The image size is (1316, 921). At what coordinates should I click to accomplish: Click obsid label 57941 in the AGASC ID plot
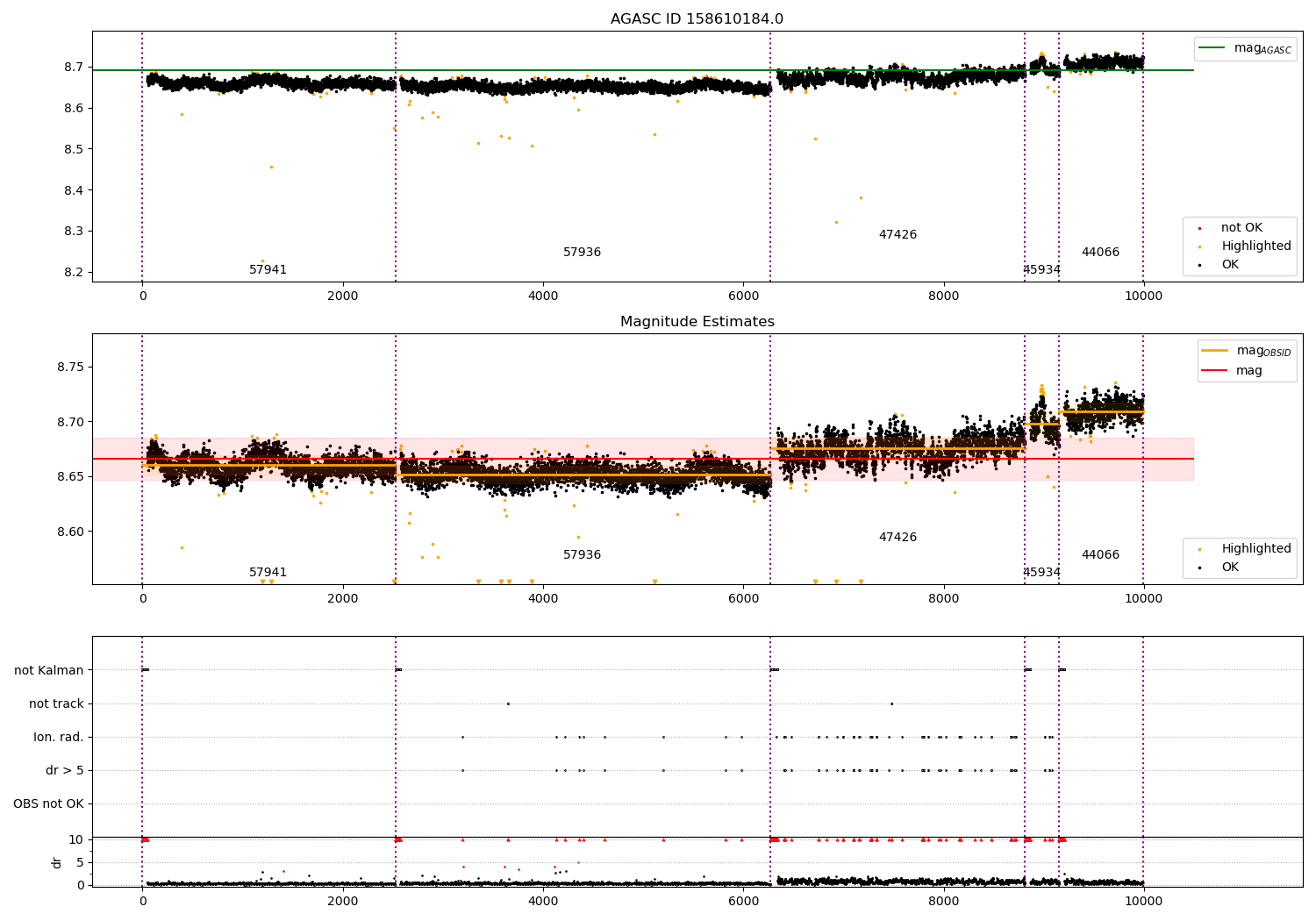click(268, 270)
